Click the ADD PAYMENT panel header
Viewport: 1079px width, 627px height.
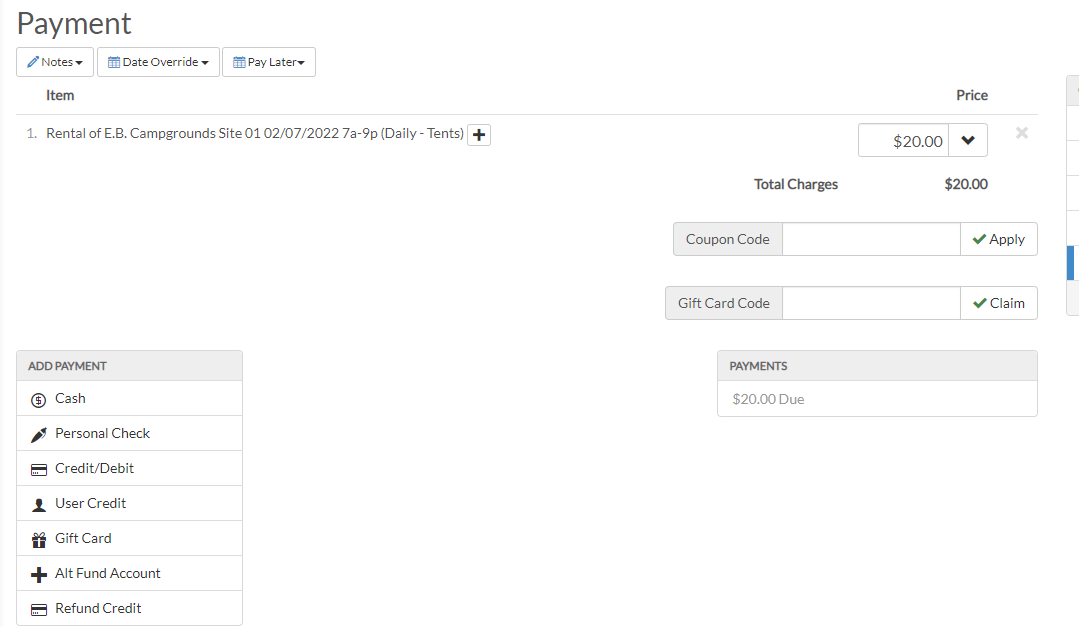pos(129,366)
